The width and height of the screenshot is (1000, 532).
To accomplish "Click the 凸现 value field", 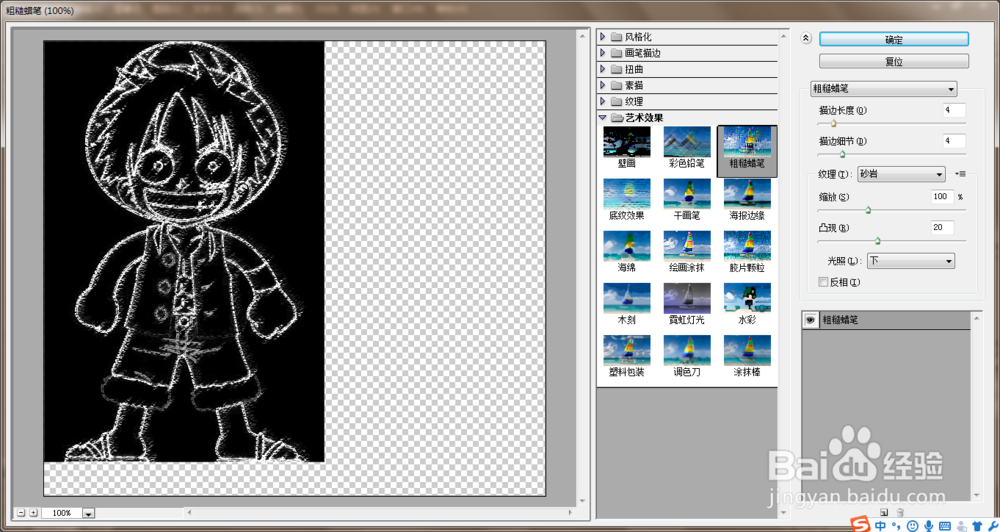I will pos(942,228).
